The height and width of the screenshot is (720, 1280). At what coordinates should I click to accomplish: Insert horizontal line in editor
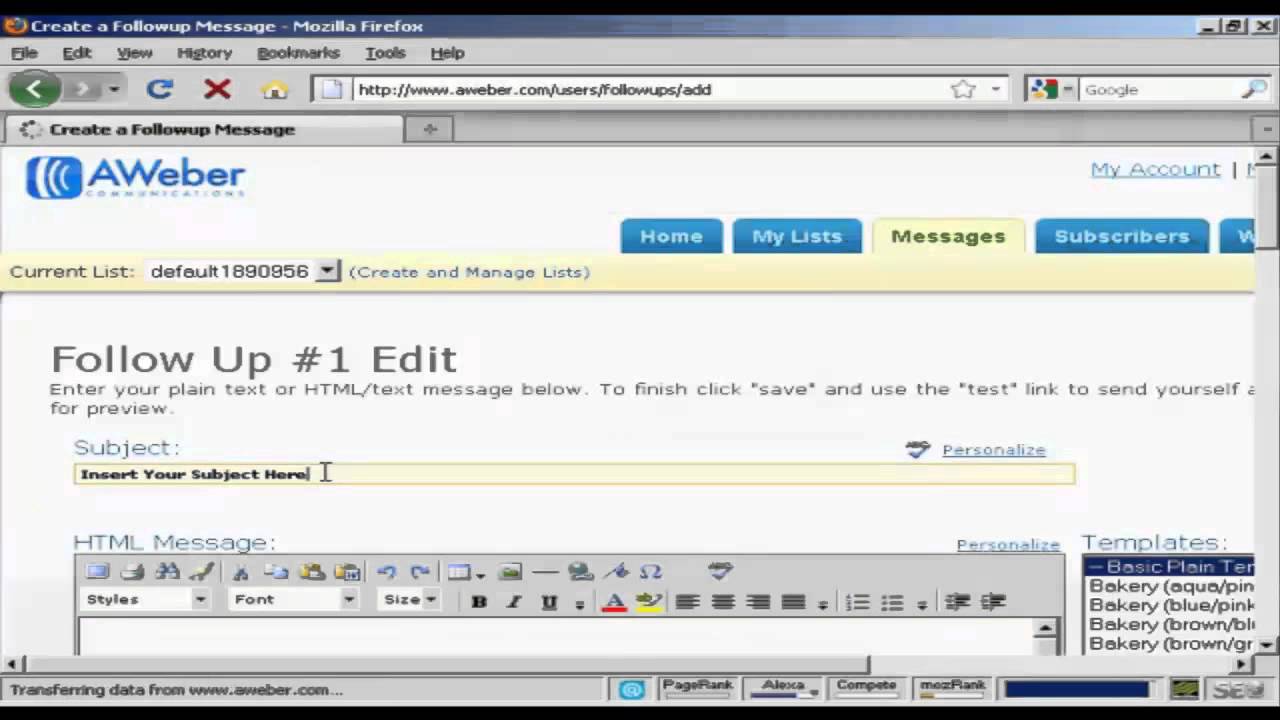pos(545,572)
